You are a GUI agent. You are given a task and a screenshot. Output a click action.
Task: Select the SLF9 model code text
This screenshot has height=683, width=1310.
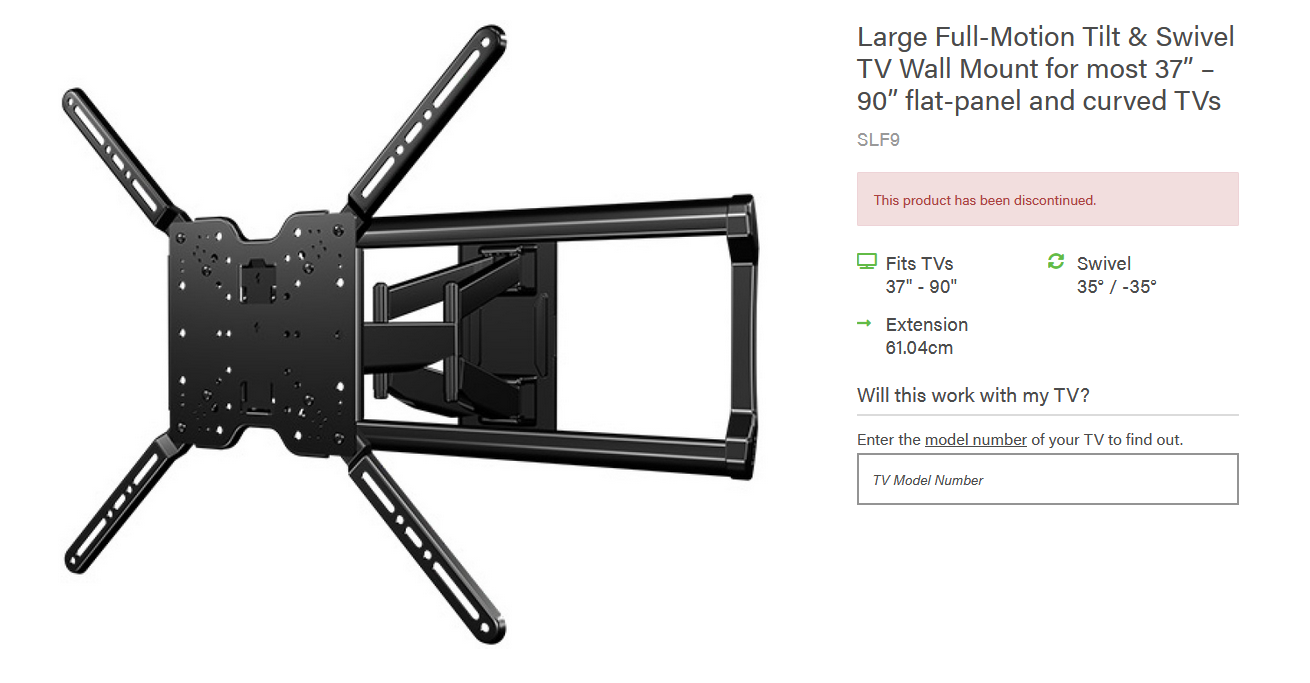pyautogui.click(x=878, y=140)
